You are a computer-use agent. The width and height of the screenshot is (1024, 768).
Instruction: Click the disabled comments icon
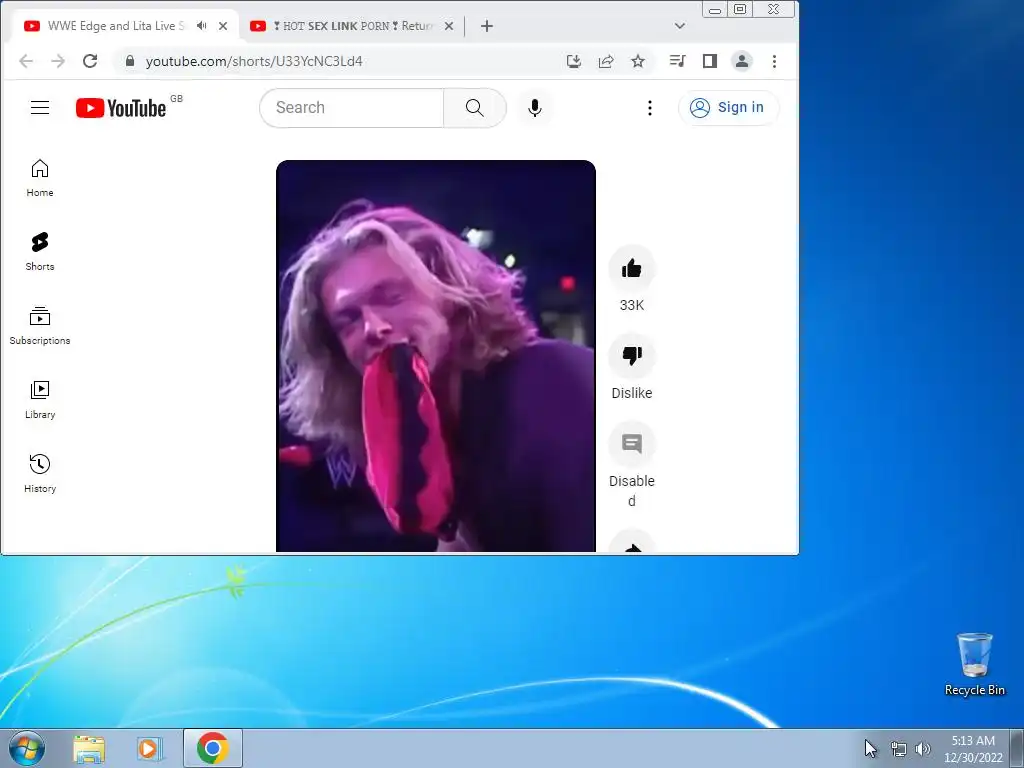point(632,444)
